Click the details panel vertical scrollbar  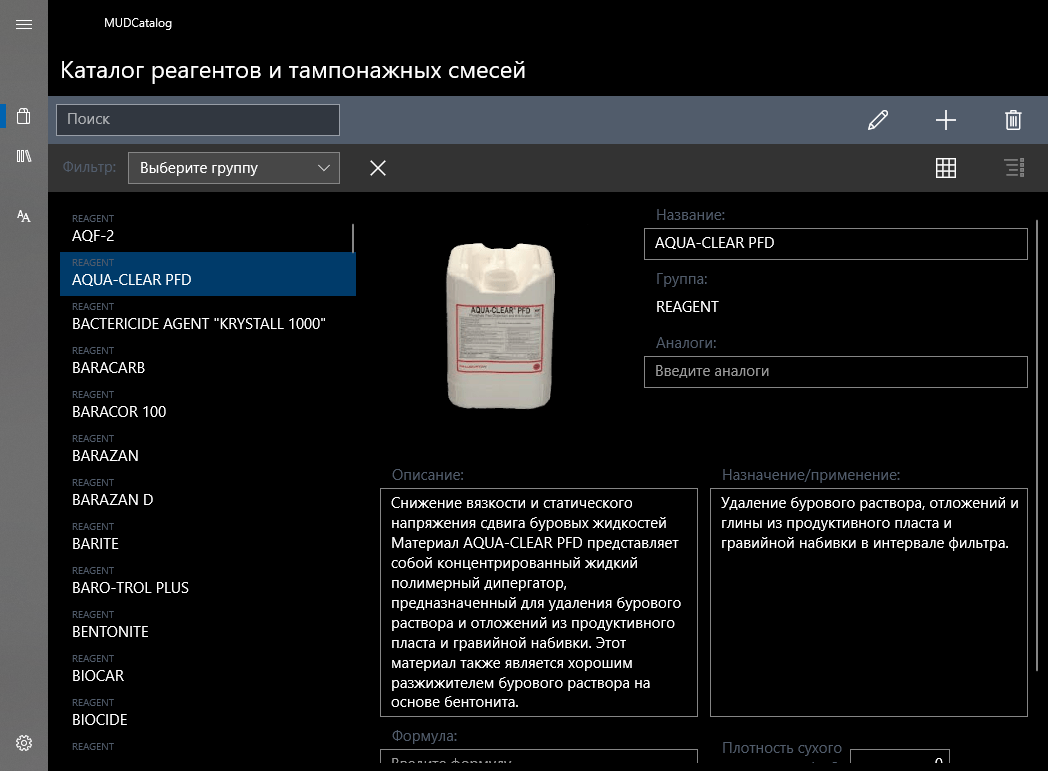coord(1037,445)
